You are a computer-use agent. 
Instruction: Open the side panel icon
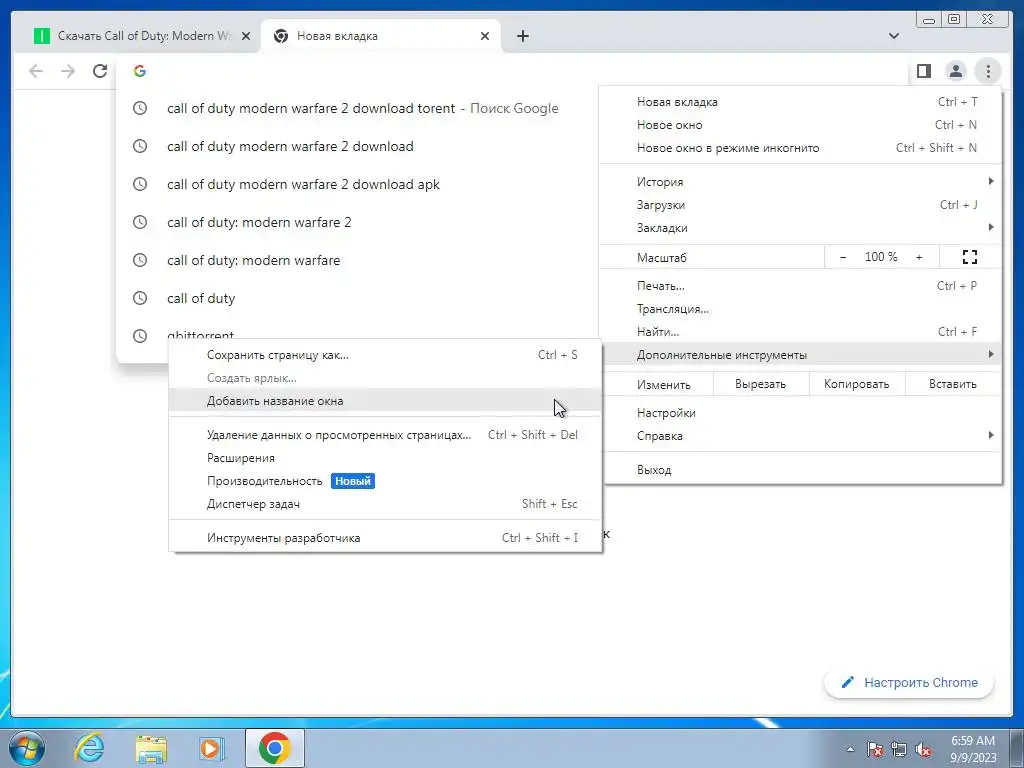pyautogui.click(x=923, y=71)
